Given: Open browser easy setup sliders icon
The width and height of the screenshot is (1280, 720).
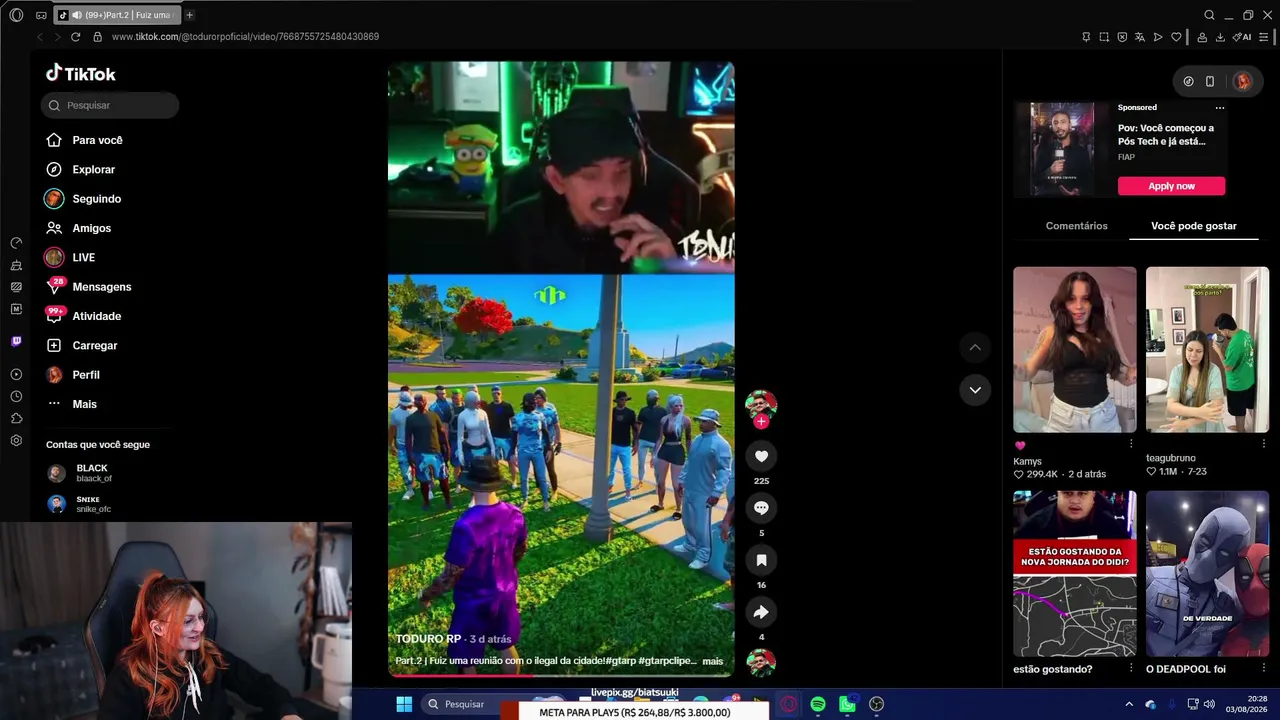Looking at the screenshot, I should pyautogui.click(x=1265, y=37).
